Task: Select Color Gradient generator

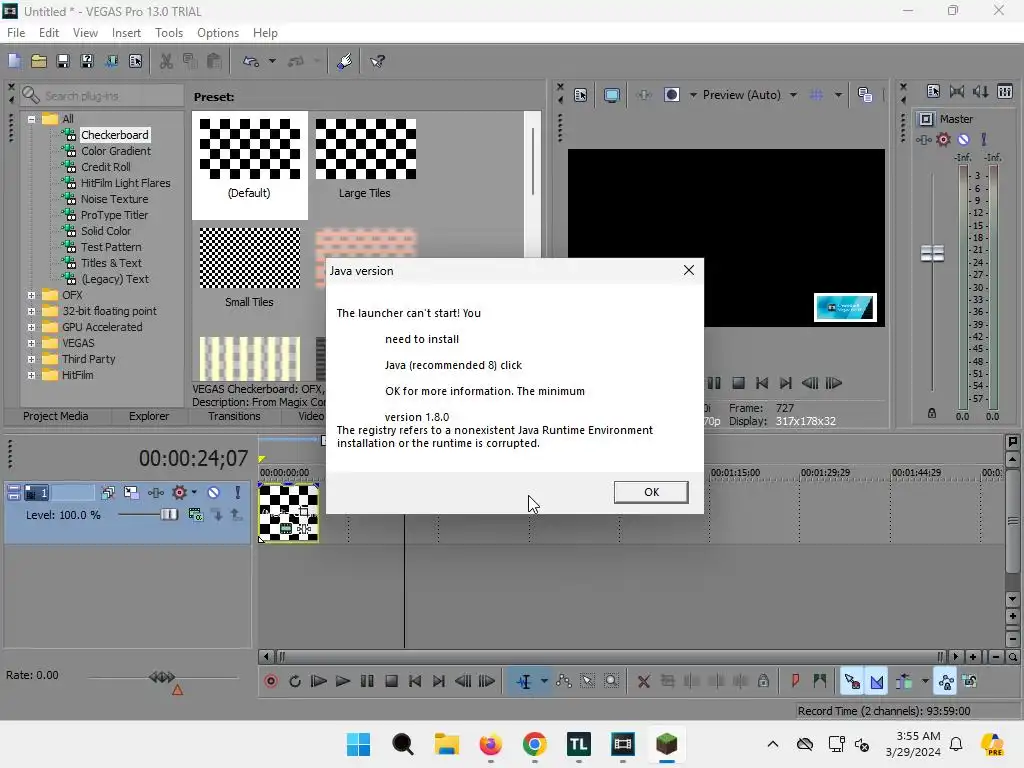Action: (x=116, y=151)
